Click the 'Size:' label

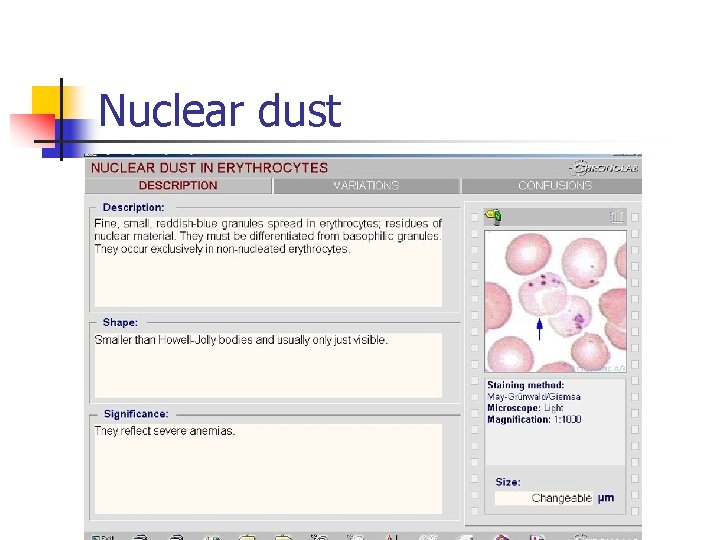(508, 482)
